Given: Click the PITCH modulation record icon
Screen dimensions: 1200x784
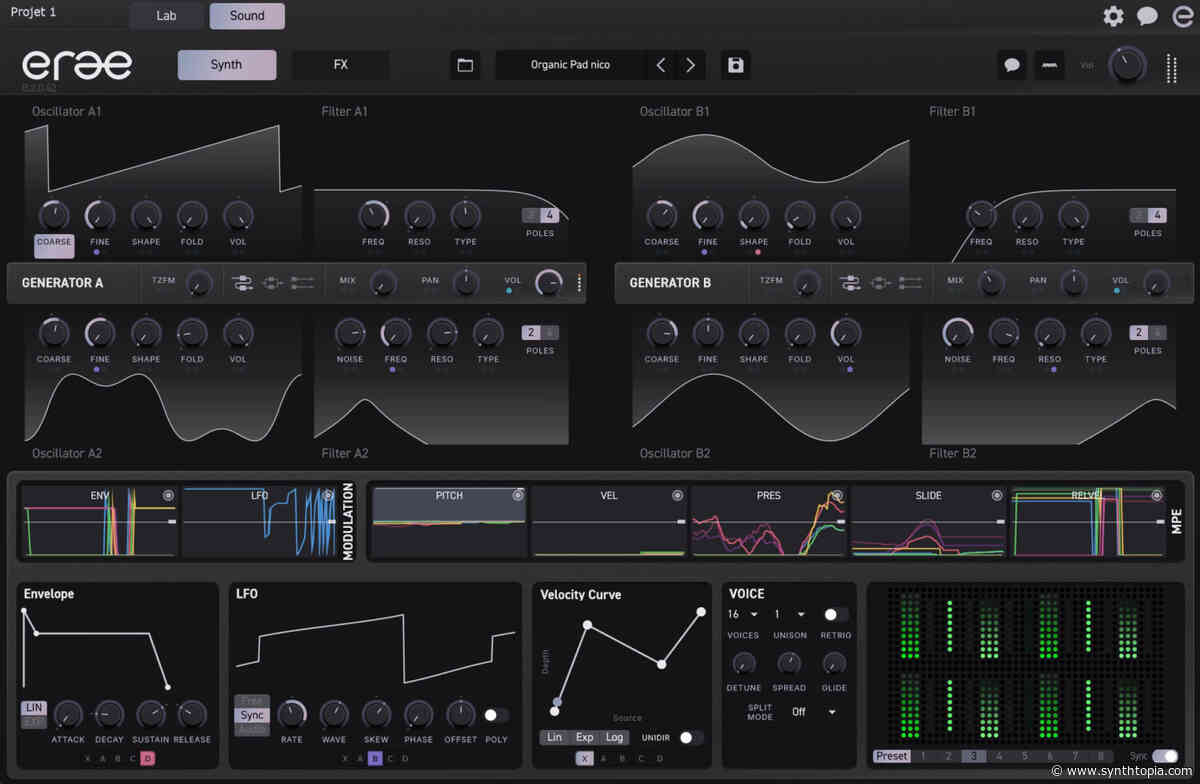Looking at the screenshot, I should point(517,495).
